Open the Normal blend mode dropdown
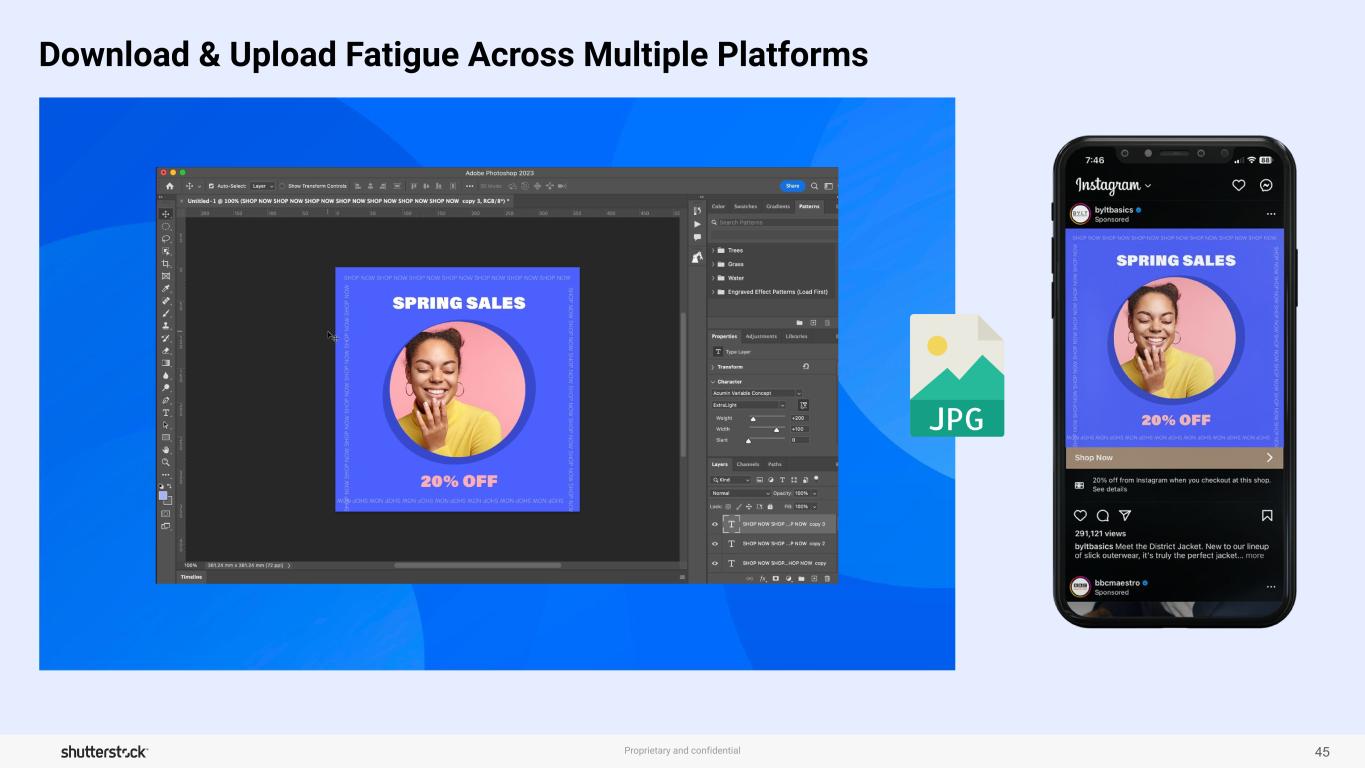Image resolution: width=1365 pixels, height=768 pixels. click(741, 493)
